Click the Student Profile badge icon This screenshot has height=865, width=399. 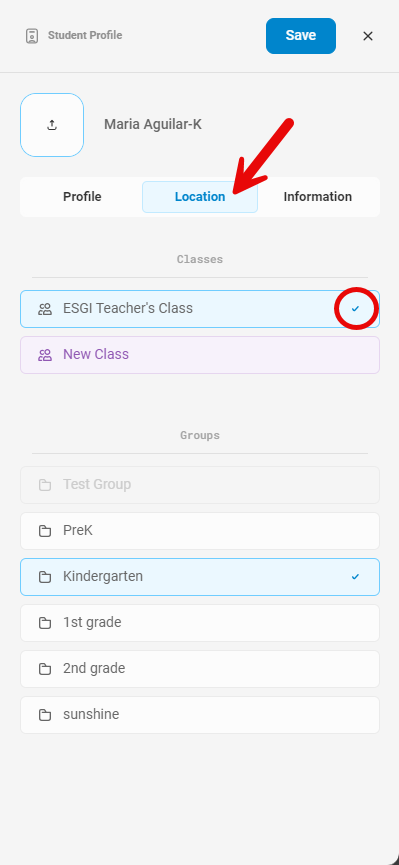tap(32, 36)
